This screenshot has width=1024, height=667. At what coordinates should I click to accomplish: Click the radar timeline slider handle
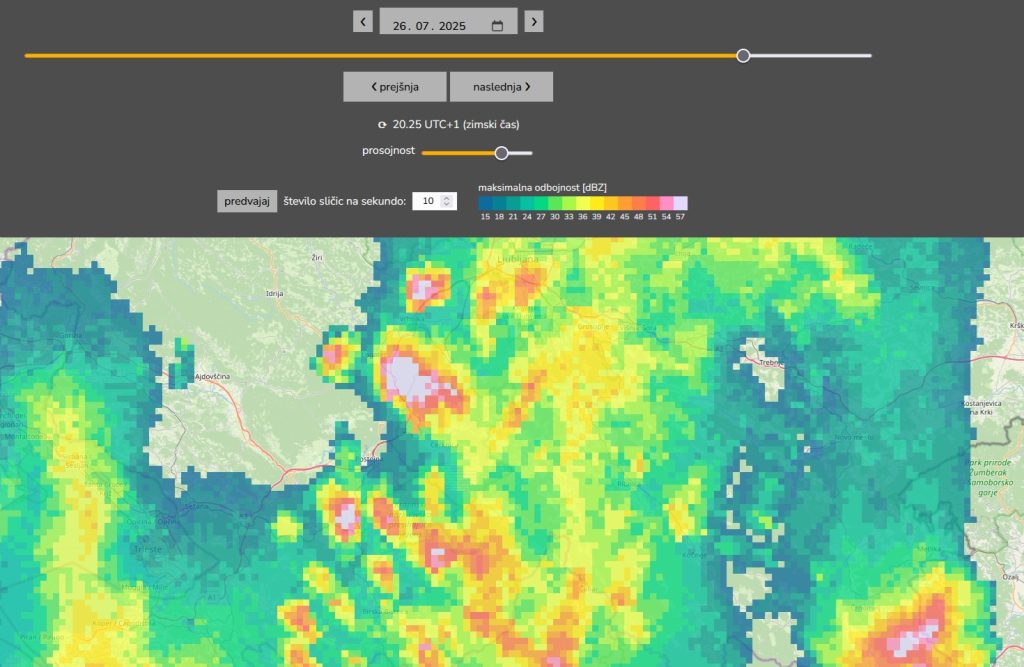tap(743, 56)
